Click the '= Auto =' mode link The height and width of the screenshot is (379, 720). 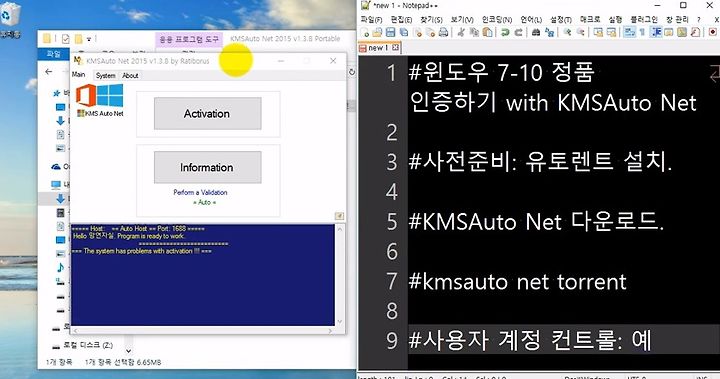204,202
